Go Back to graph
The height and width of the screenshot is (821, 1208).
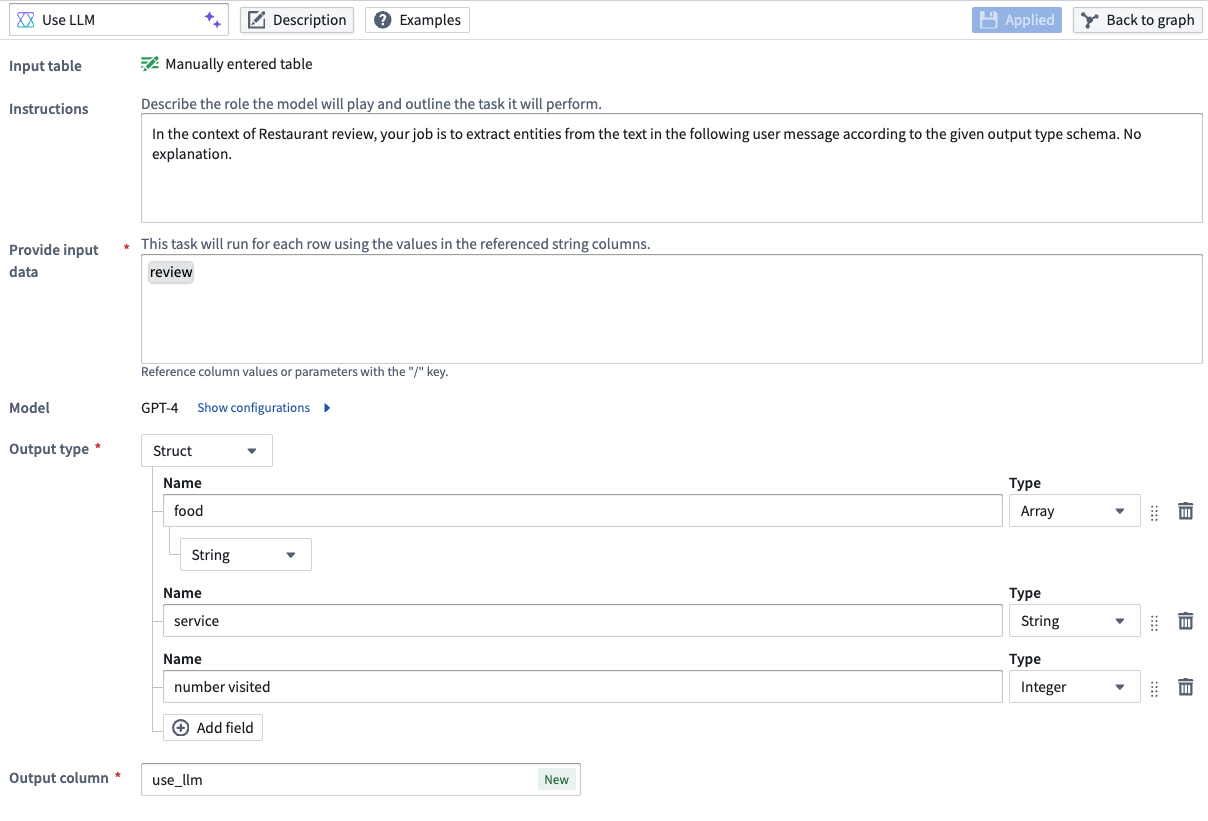[x=1138, y=20]
